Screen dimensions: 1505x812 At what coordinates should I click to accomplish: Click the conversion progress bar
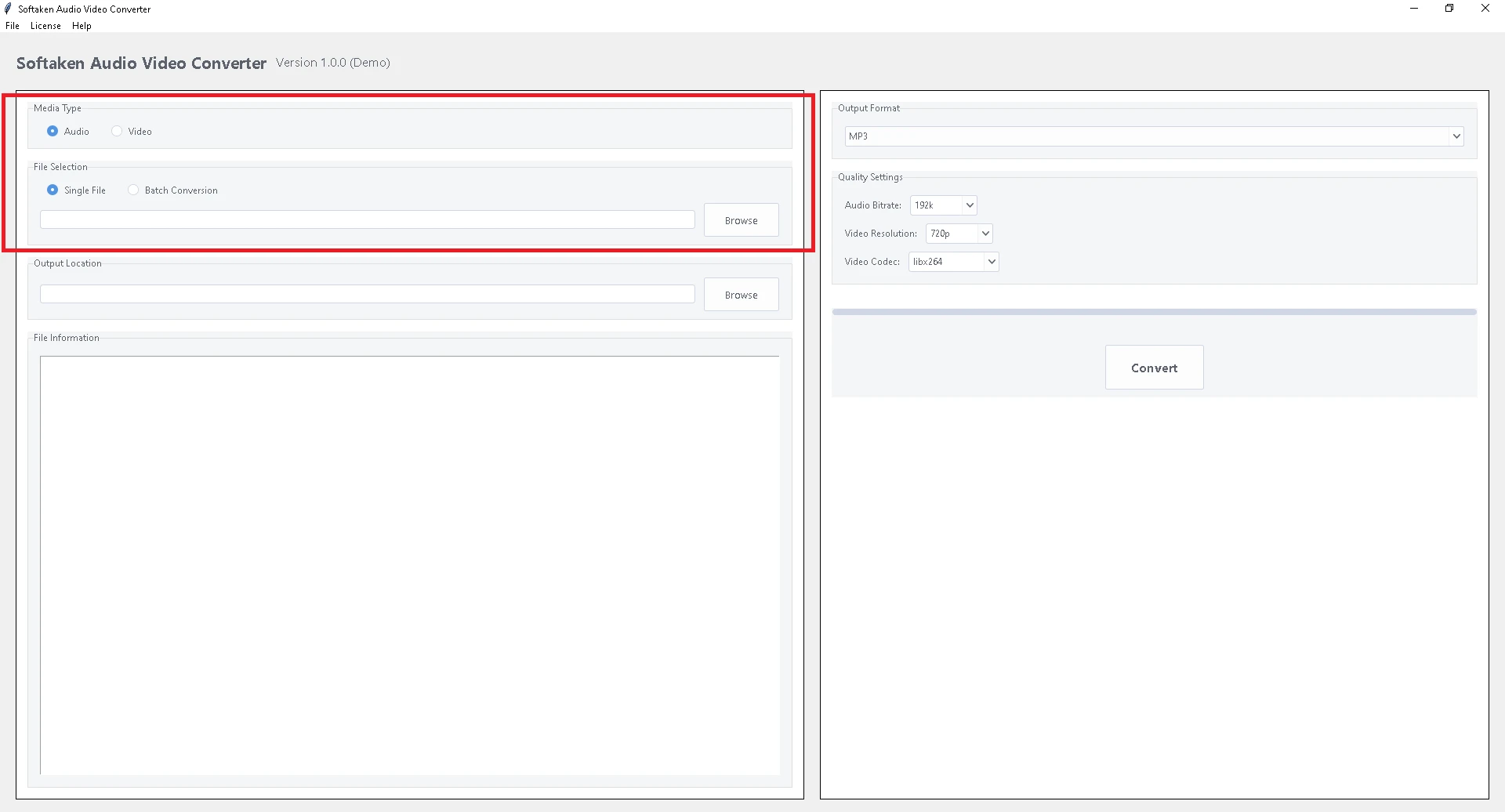coord(1153,310)
